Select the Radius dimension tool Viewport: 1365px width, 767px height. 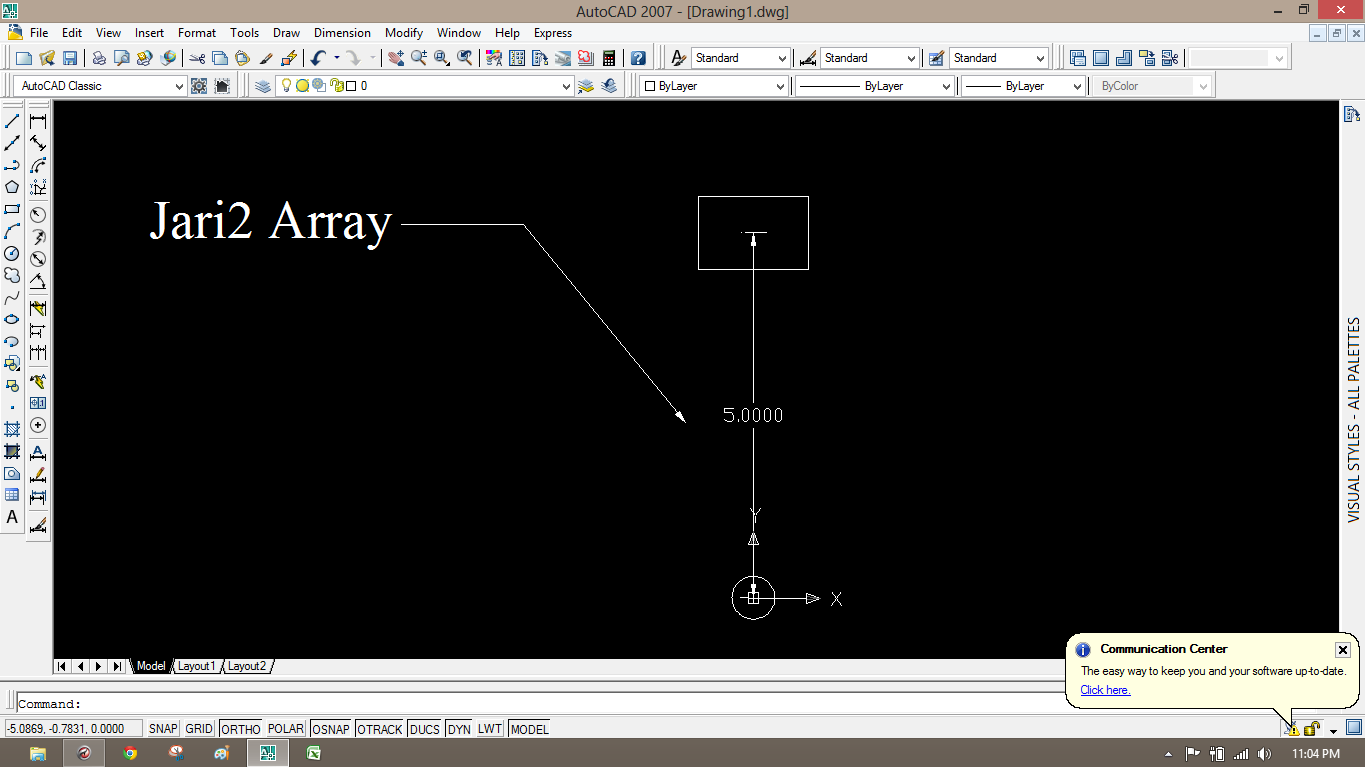(38, 215)
